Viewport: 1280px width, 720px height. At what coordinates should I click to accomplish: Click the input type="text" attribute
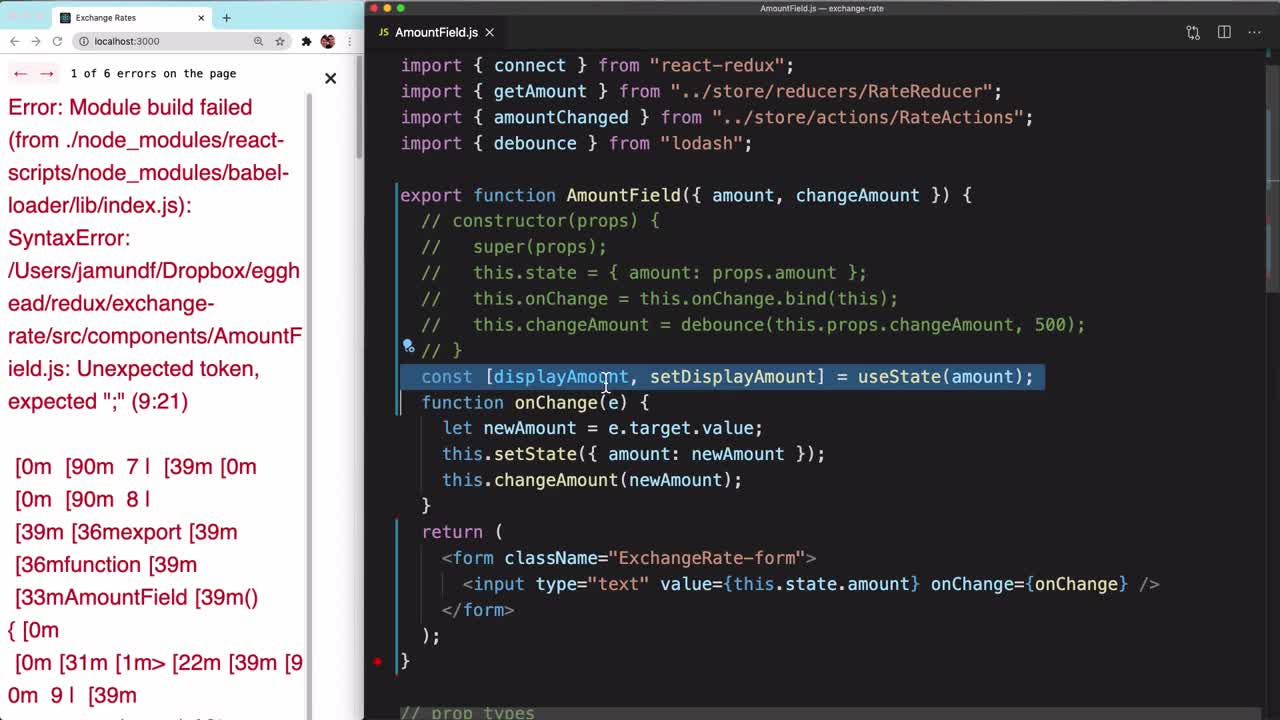coord(592,584)
